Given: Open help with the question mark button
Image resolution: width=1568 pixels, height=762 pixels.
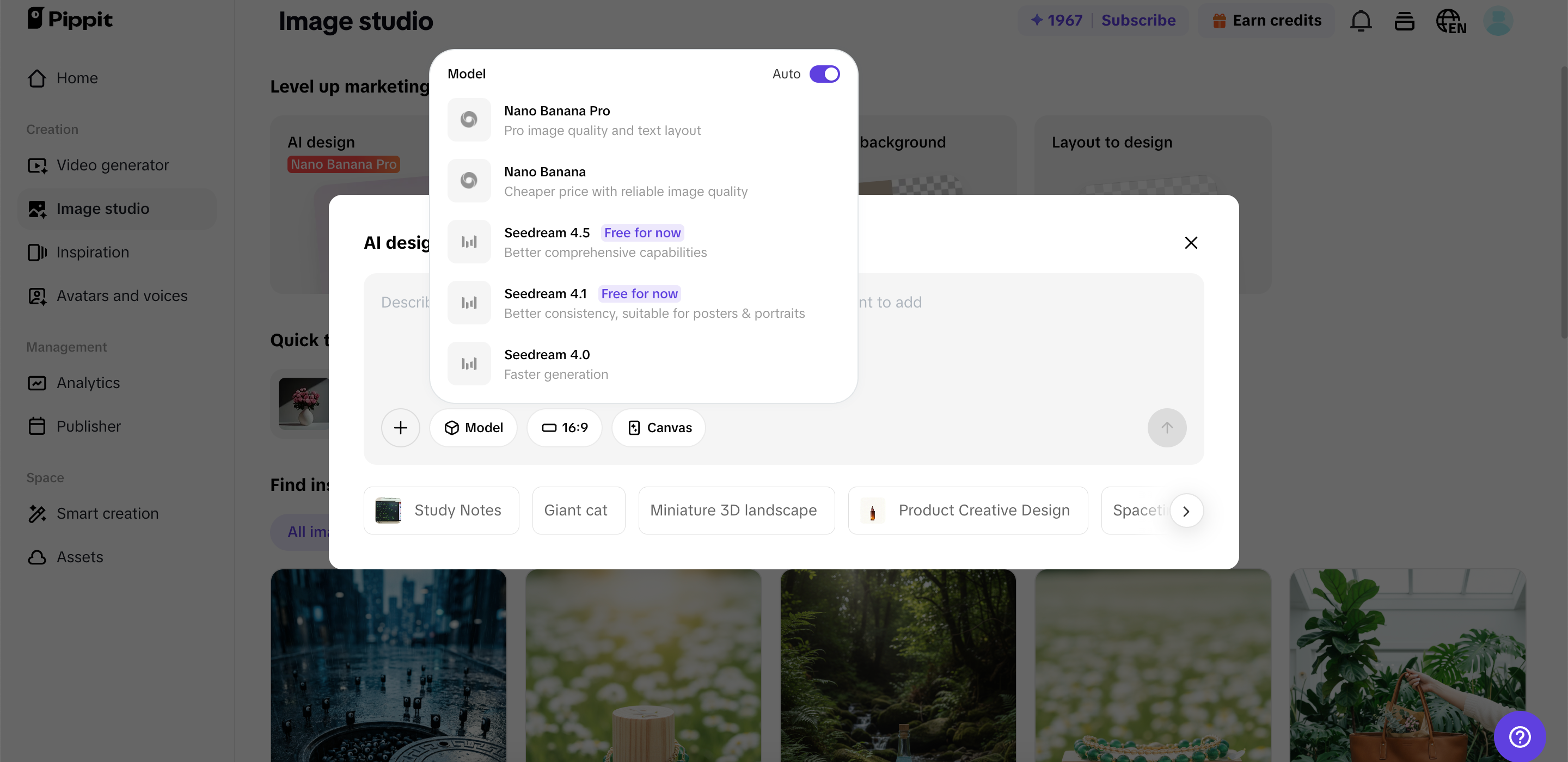Looking at the screenshot, I should pos(1520,736).
